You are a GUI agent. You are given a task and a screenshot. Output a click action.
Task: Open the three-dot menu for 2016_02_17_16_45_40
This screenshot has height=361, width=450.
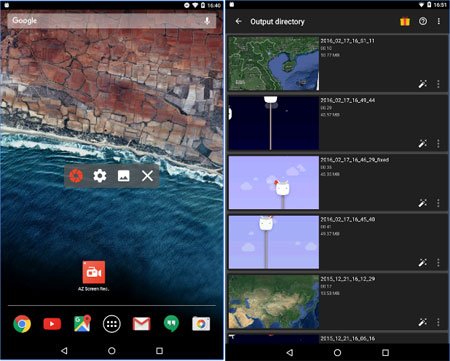pyautogui.click(x=438, y=263)
